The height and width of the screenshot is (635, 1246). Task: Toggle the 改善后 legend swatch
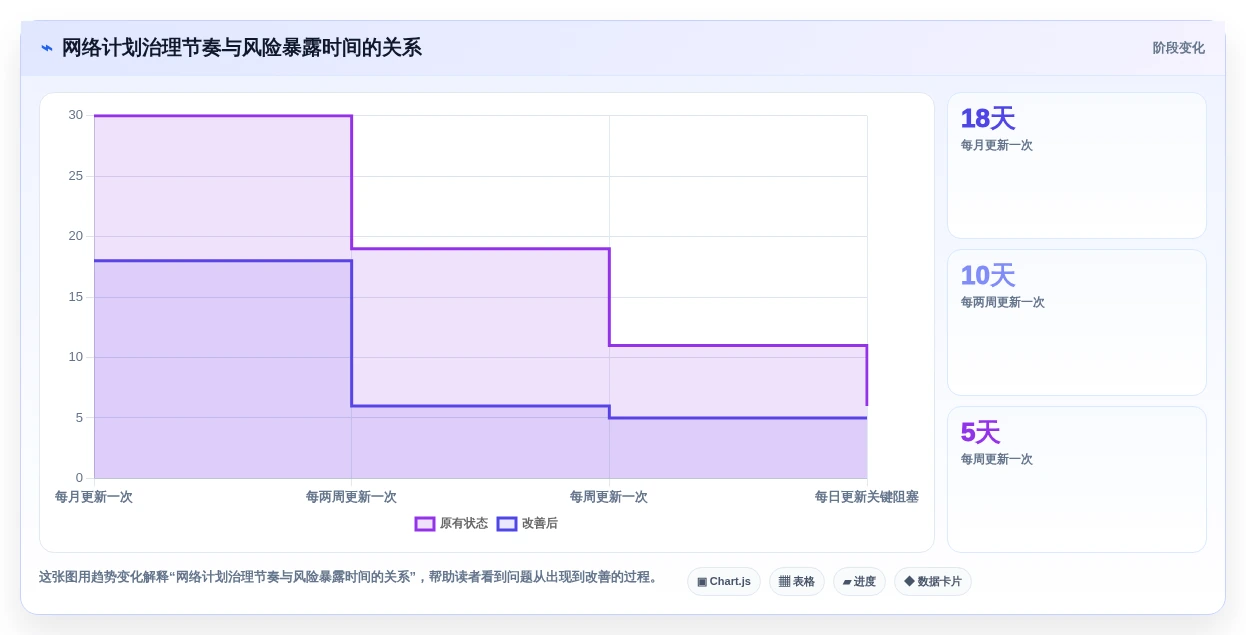pos(507,523)
